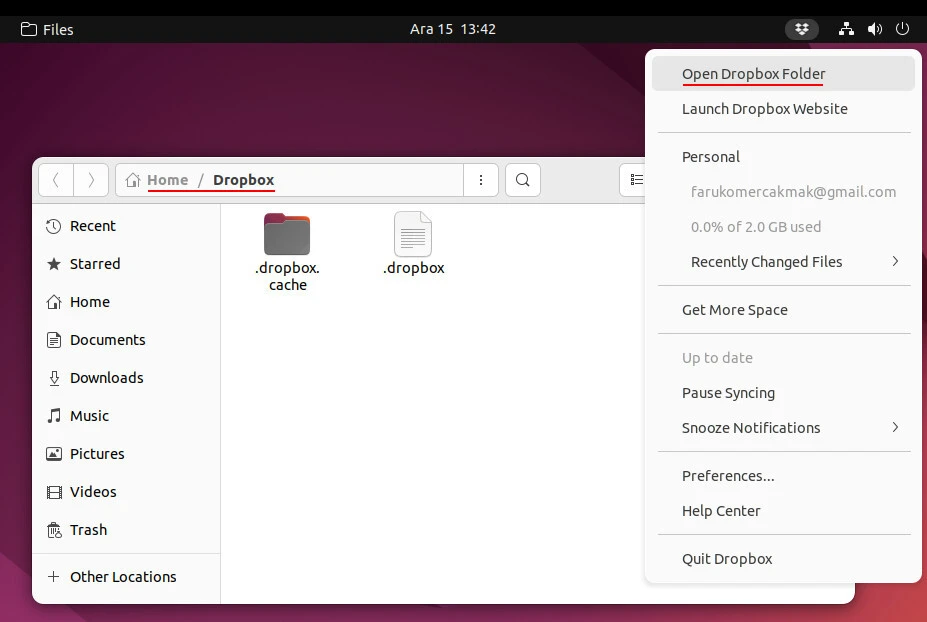This screenshot has height=622, width=927.
Task: Click the search magnifier icon in Files
Action: coord(522,180)
